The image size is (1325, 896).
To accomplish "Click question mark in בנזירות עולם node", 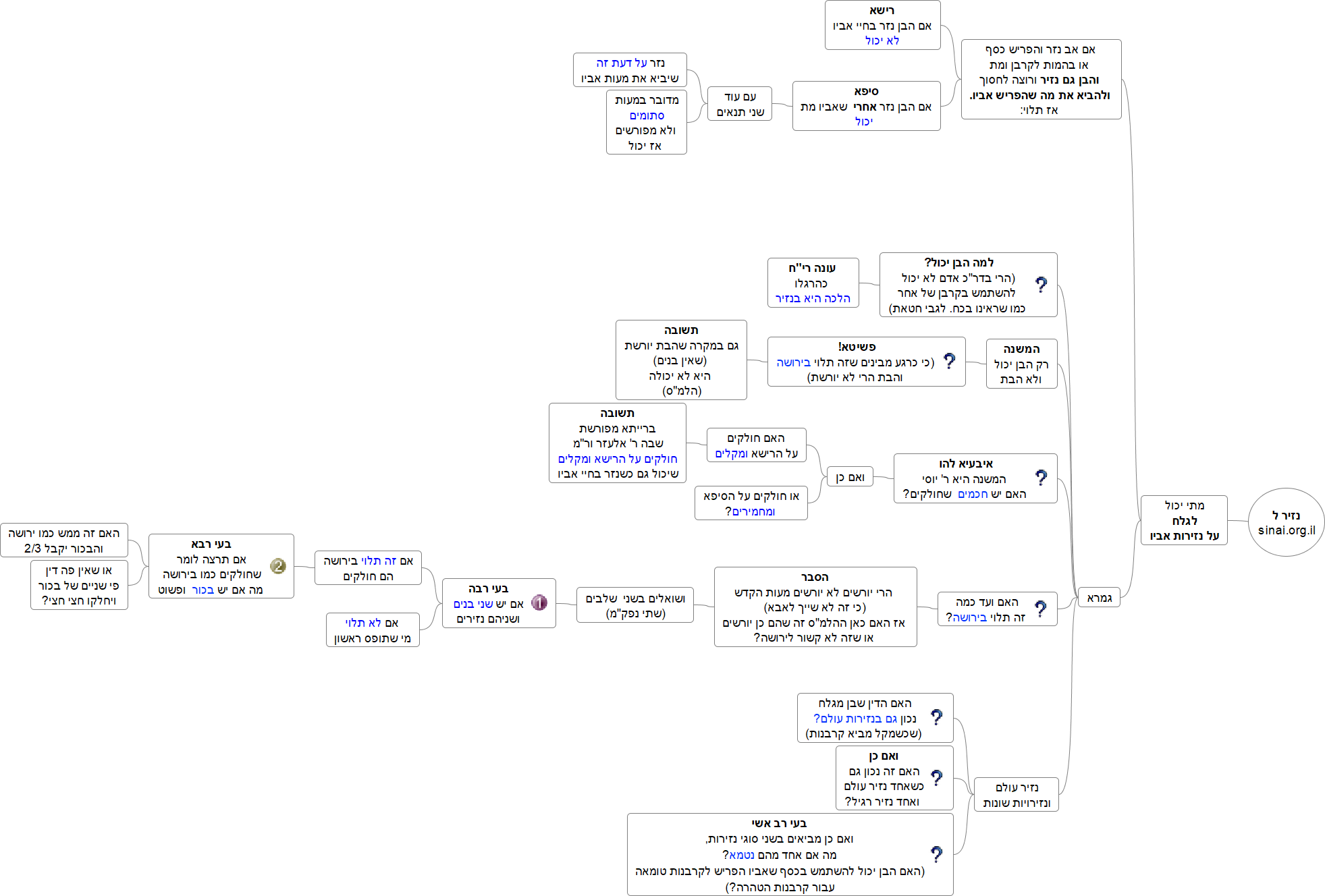I will [936, 717].
